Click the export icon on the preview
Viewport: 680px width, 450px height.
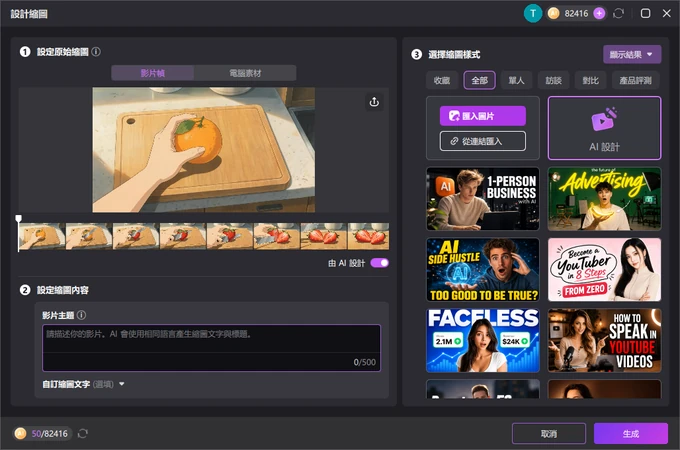click(x=374, y=102)
